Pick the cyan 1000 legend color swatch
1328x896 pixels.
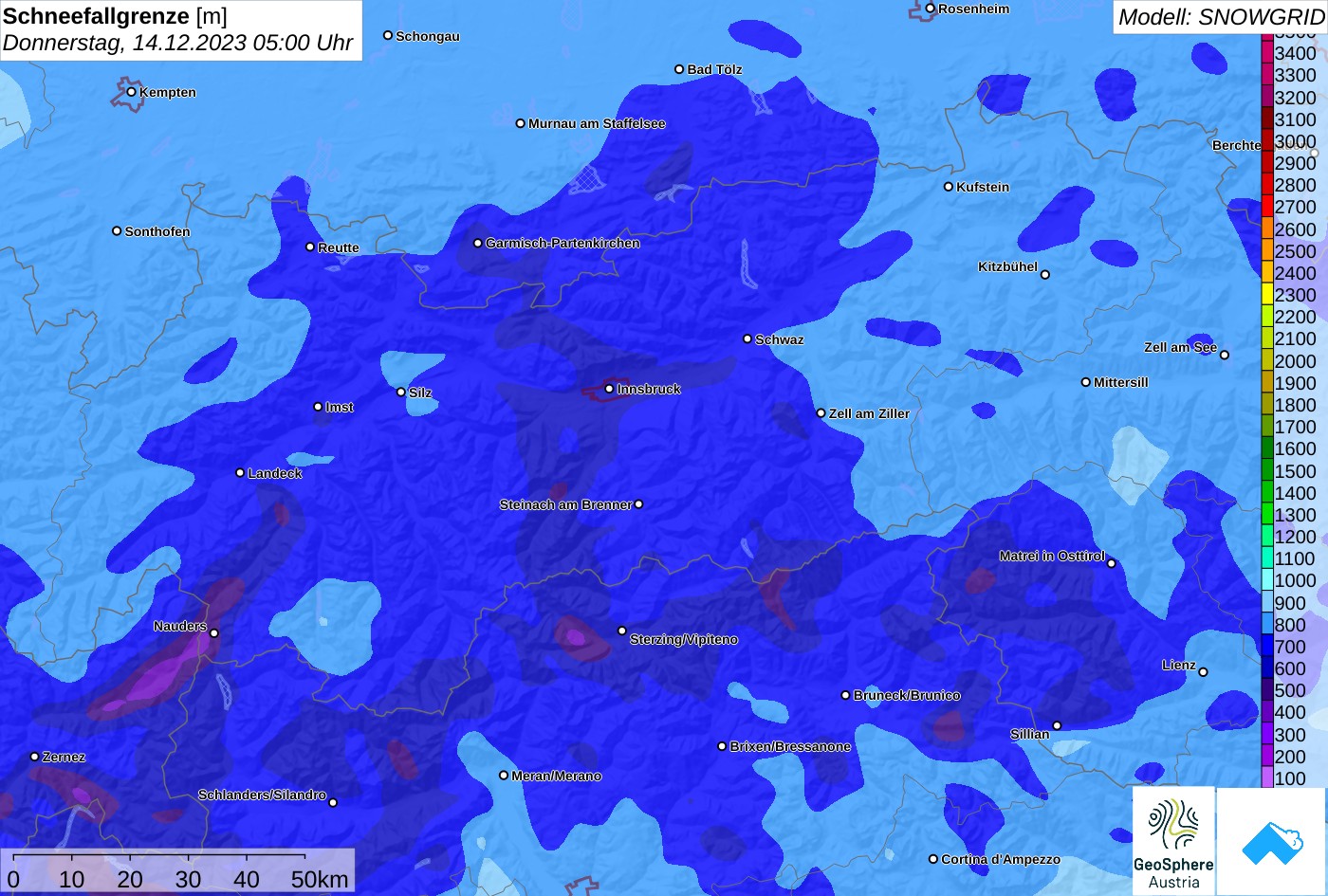pyautogui.click(x=1267, y=580)
